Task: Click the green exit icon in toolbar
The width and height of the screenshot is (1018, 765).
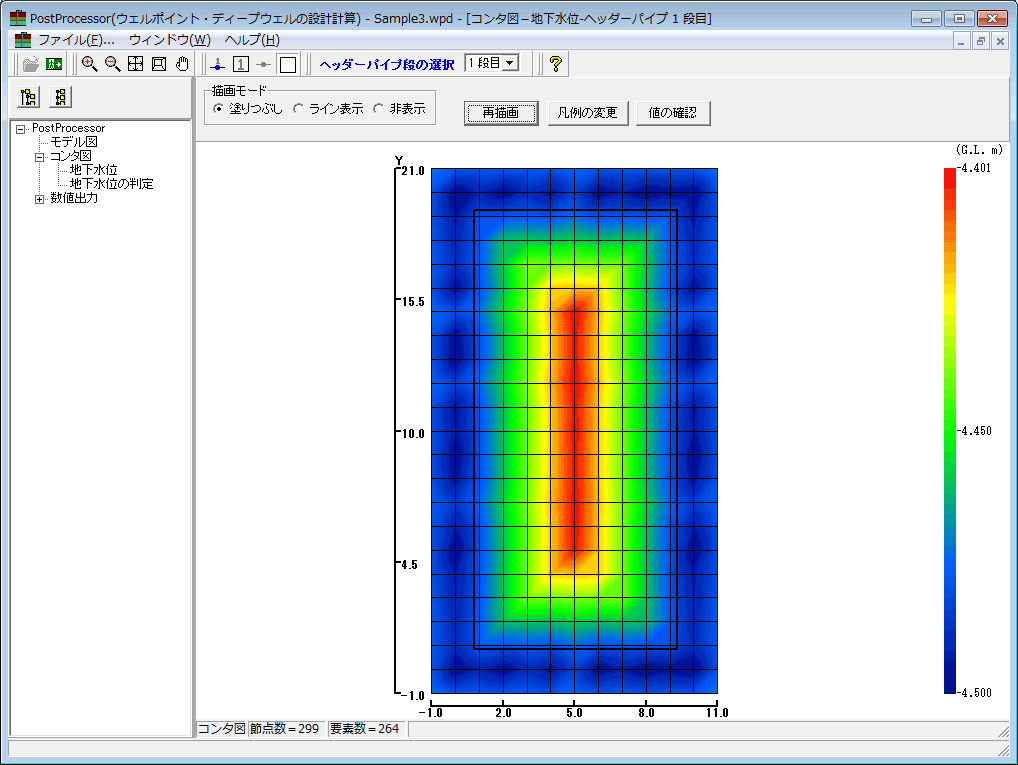Action: click(54, 64)
